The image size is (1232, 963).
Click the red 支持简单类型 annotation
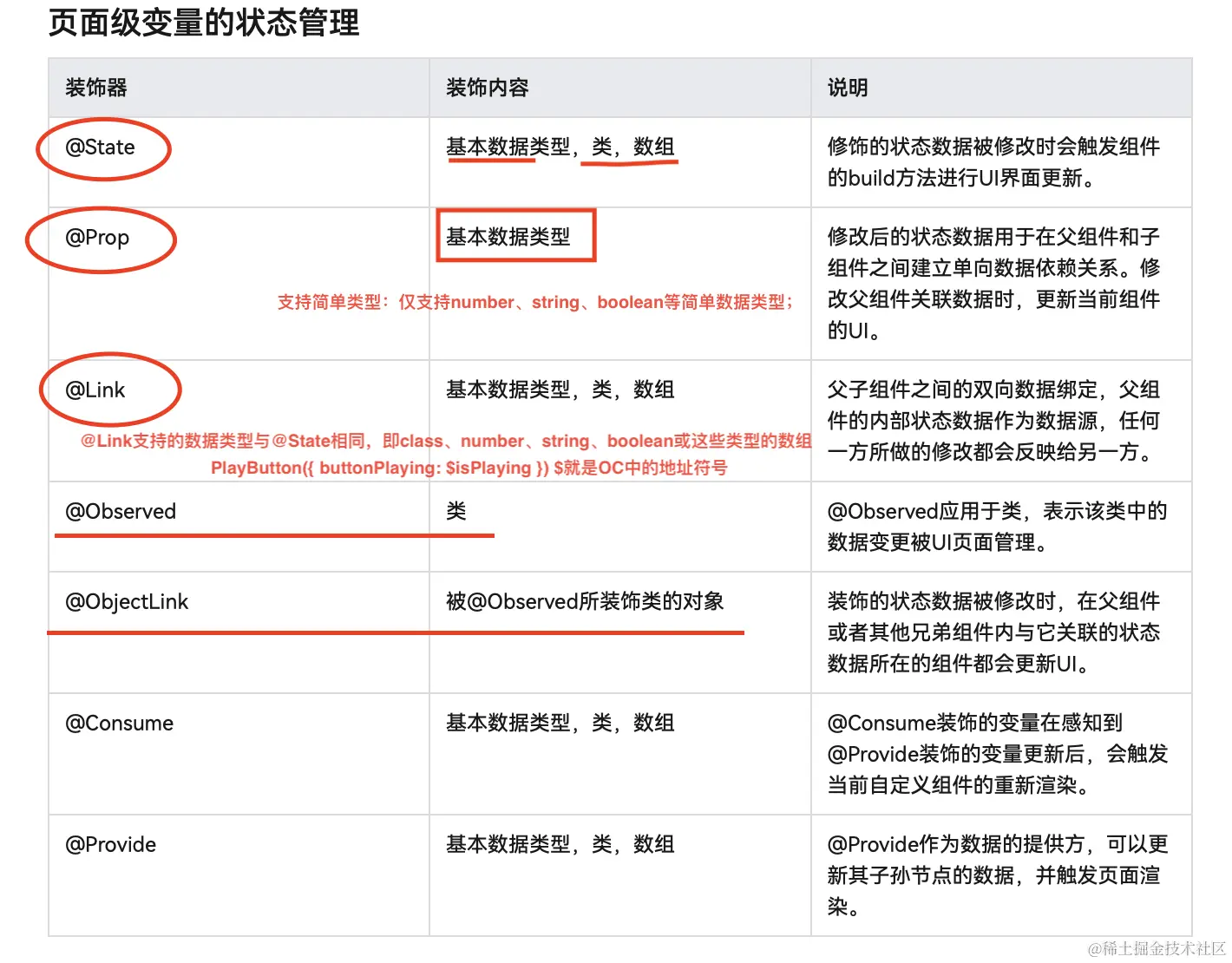click(534, 302)
